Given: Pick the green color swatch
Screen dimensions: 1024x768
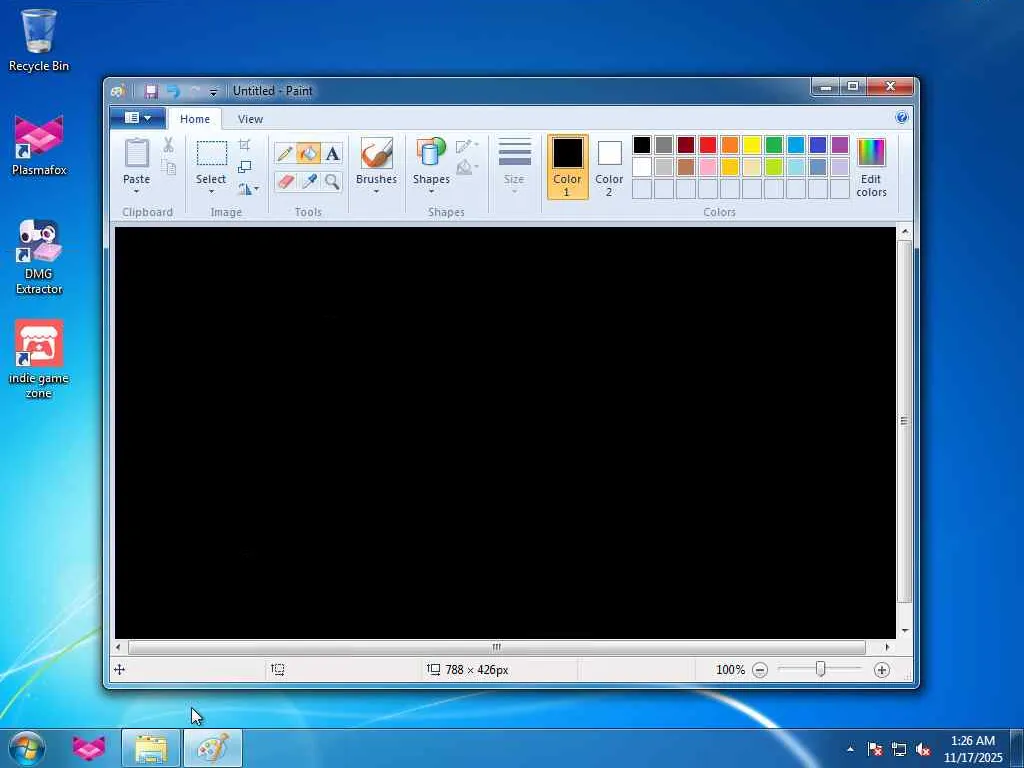Looking at the screenshot, I should point(774,144).
